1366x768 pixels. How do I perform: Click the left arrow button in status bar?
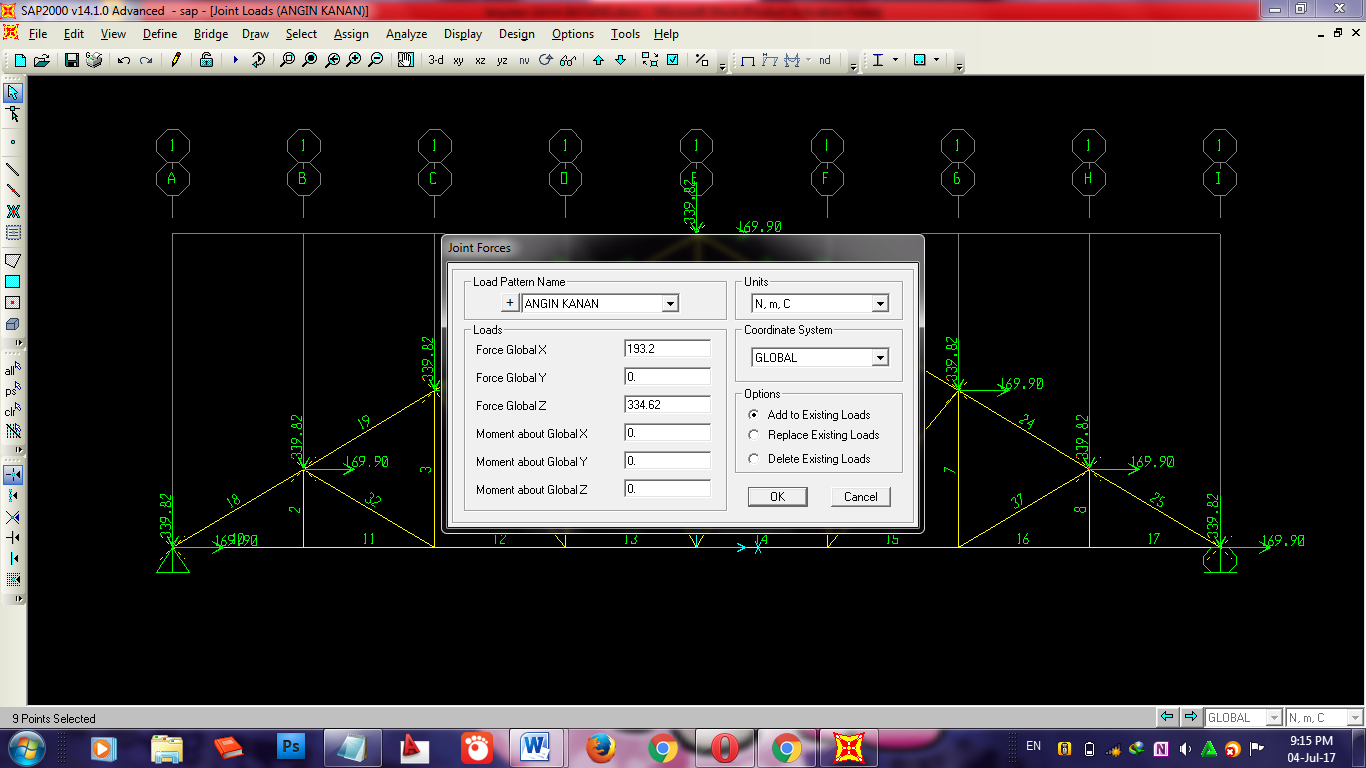pos(1167,717)
